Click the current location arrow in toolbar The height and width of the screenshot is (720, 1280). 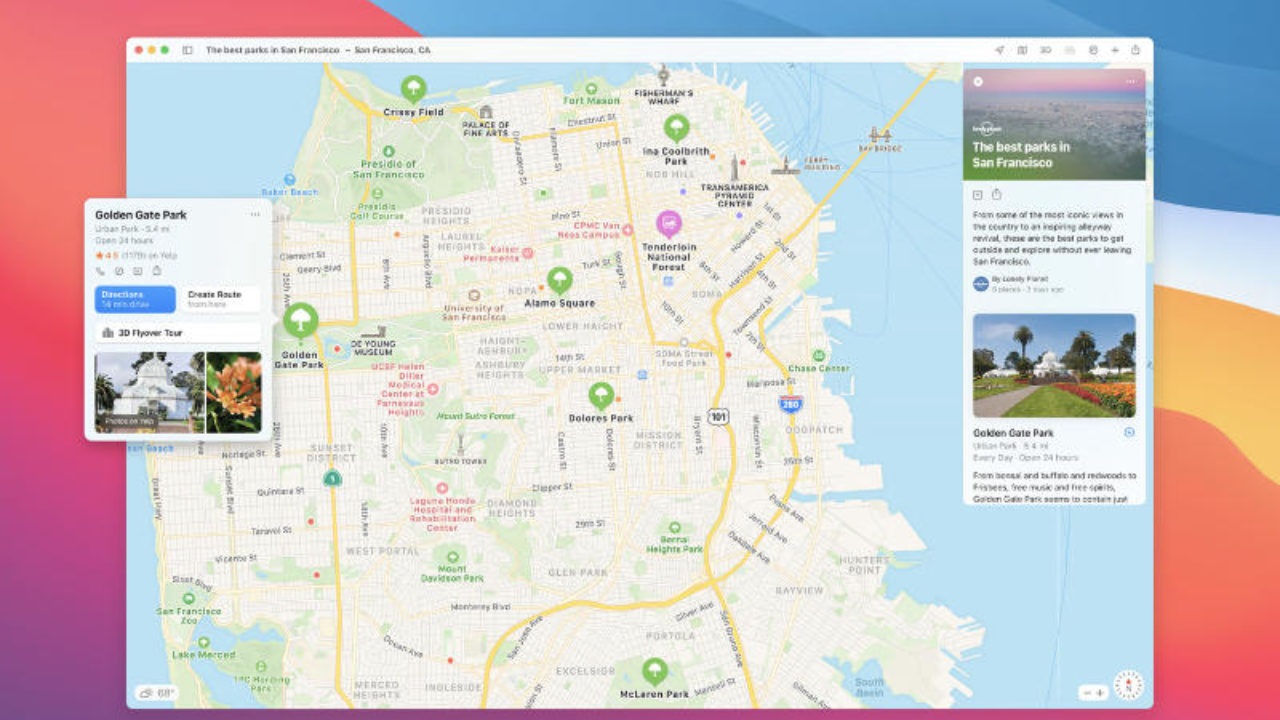999,50
